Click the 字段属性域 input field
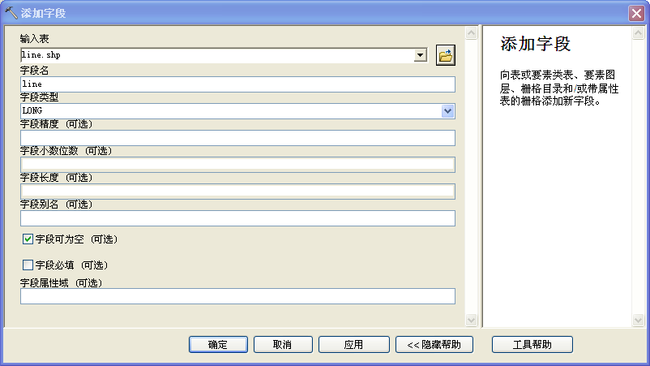The image size is (650, 366). pos(238,296)
